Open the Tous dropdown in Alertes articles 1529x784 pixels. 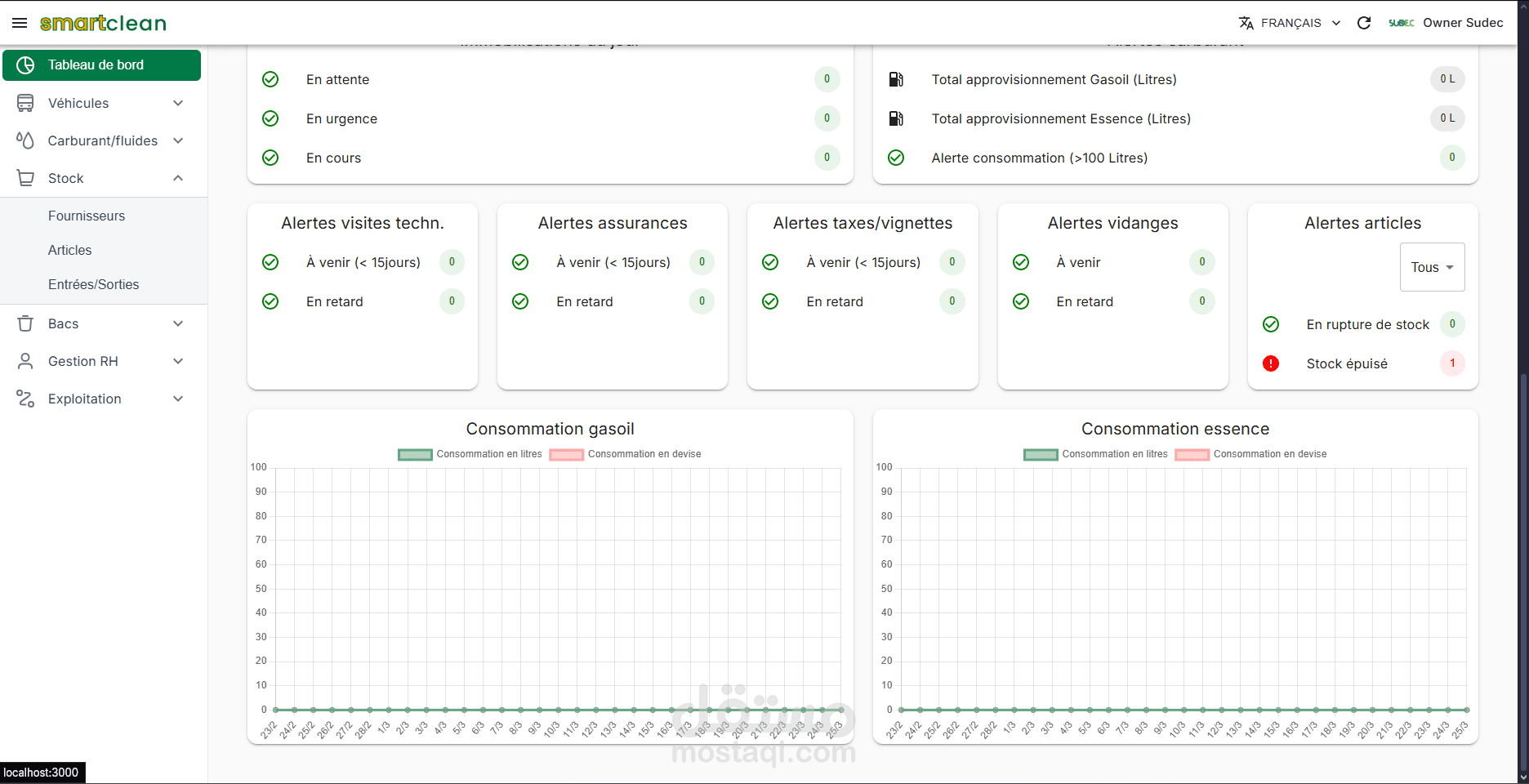click(1432, 267)
